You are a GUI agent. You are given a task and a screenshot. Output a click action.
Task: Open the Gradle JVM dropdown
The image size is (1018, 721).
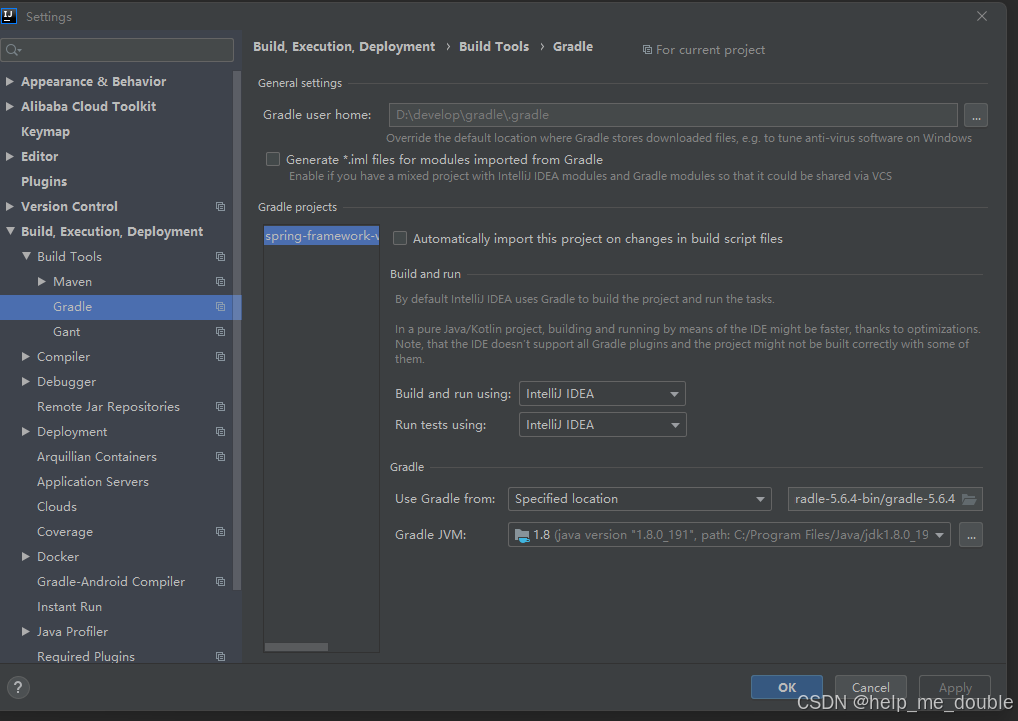[x=729, y=535]
